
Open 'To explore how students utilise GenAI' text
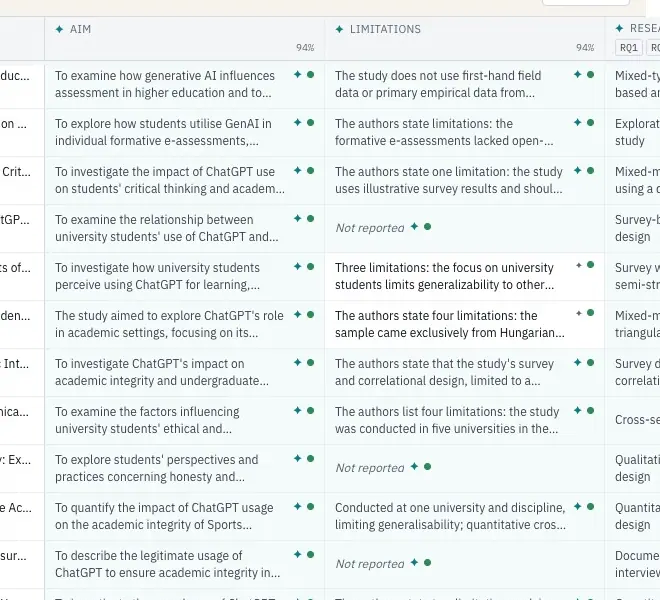(x=163, y=132)
